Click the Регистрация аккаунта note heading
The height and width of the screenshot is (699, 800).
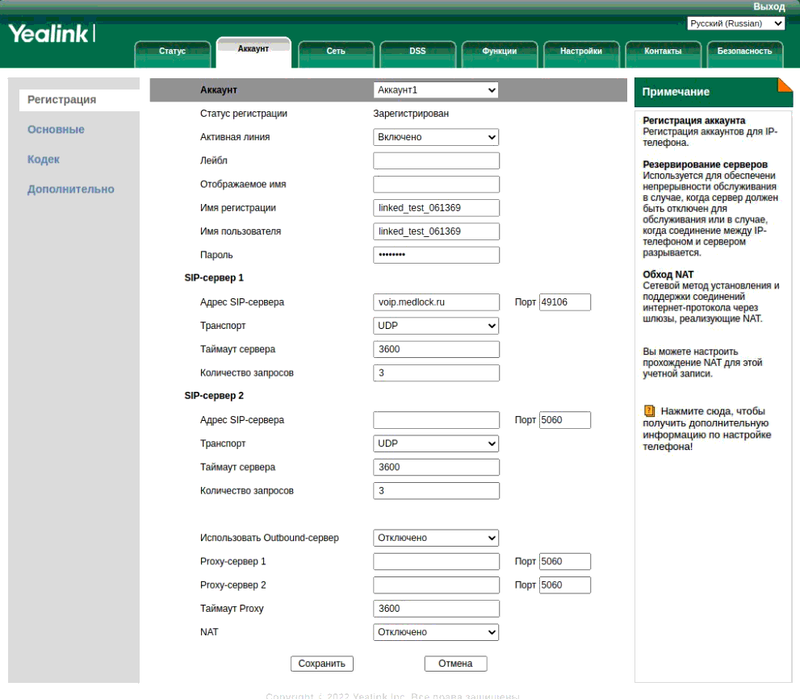click(694, 120)
